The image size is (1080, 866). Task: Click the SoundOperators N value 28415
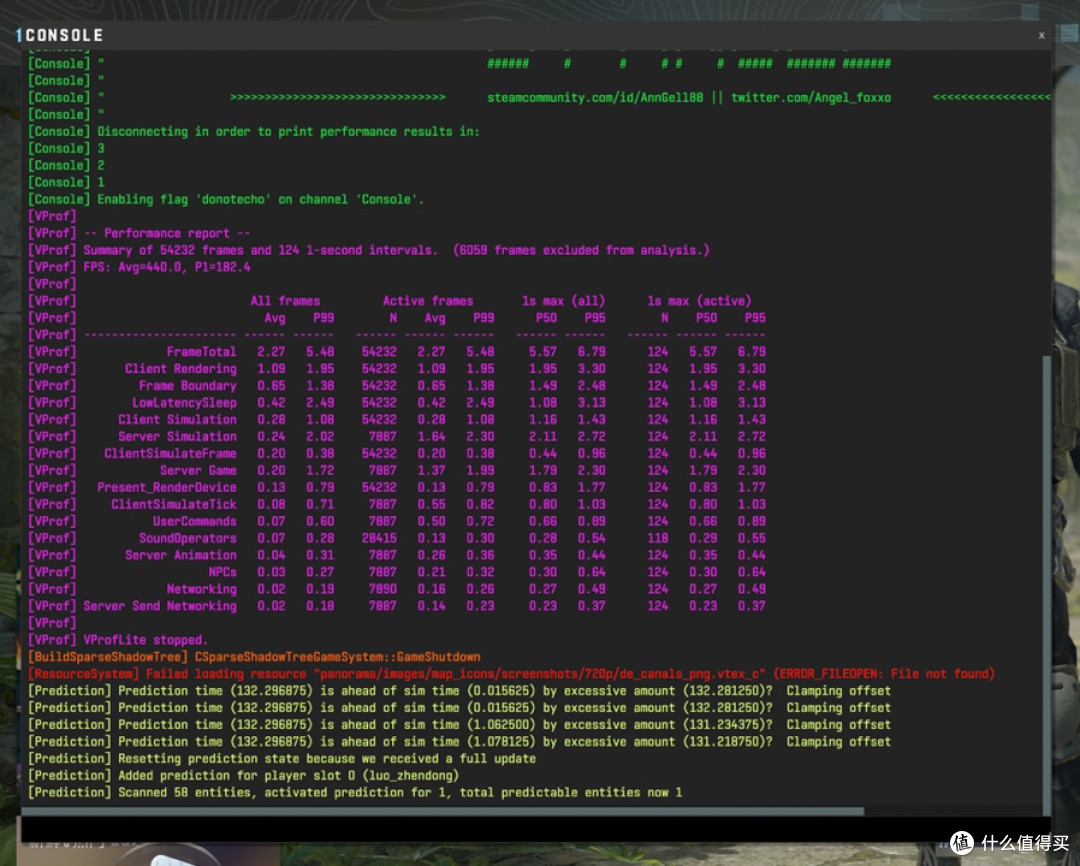(x=379, y=538)
